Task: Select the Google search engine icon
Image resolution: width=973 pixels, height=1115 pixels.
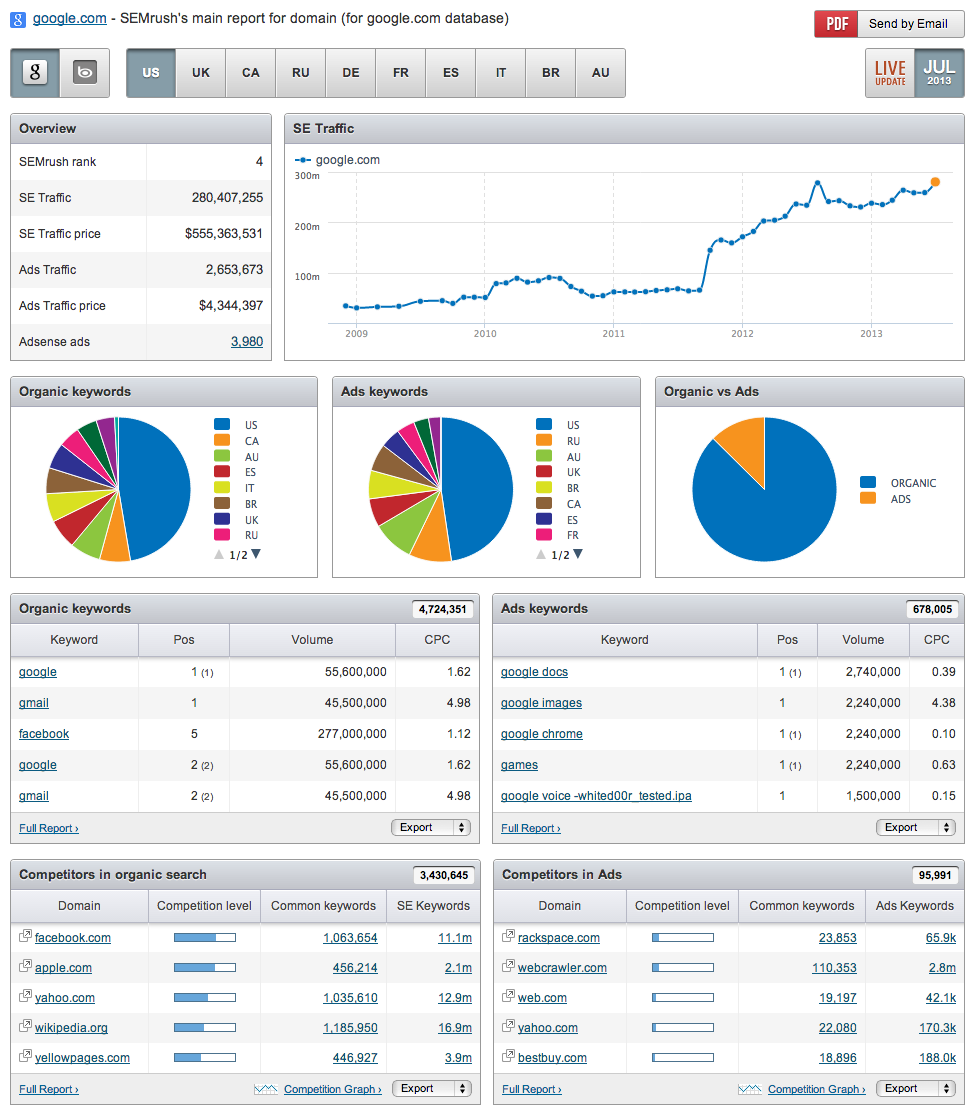Action: click(x=35, y=73)
